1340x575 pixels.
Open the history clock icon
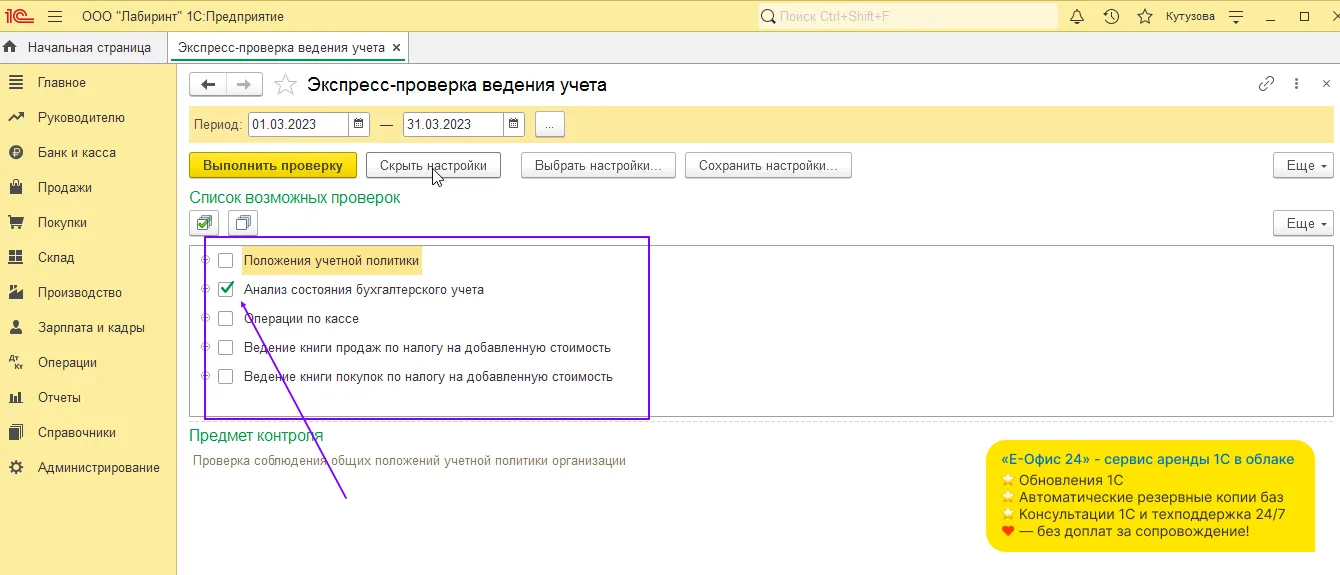tap(1111, 17)
